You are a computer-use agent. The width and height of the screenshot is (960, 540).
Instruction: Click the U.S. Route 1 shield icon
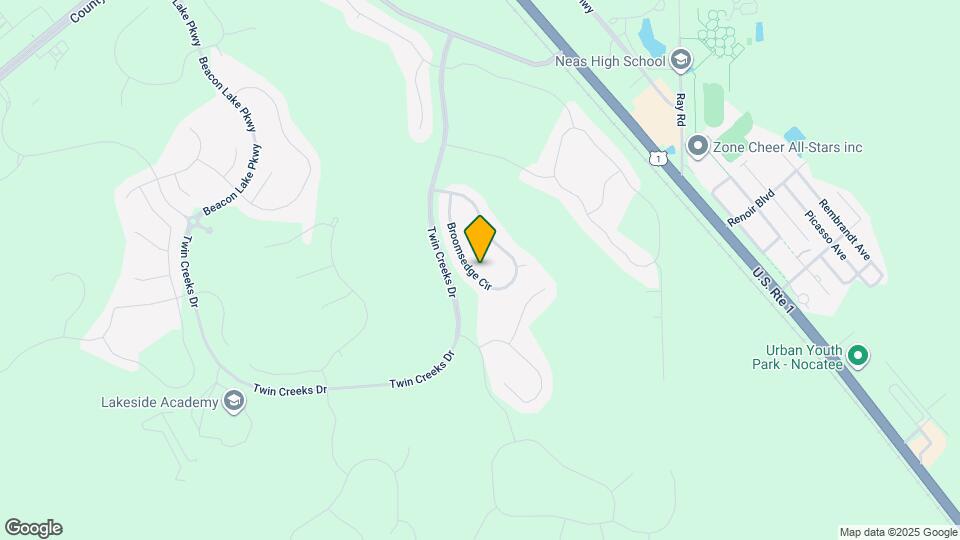657,159
